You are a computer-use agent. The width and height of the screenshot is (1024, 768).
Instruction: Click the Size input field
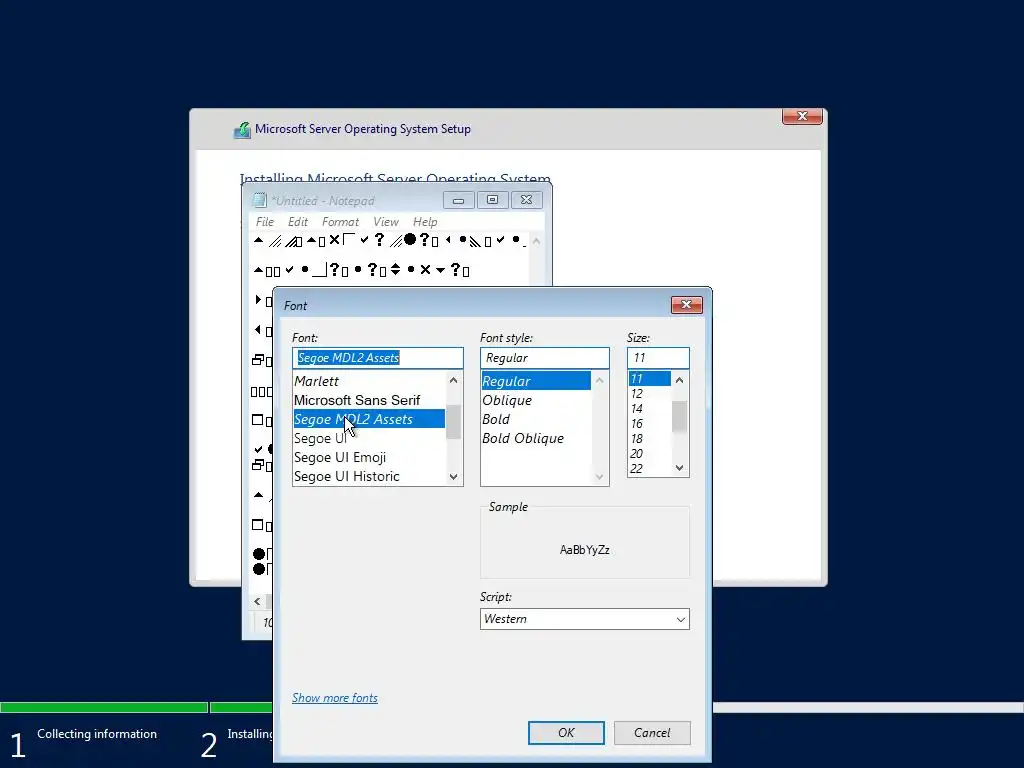pos(658,358)
